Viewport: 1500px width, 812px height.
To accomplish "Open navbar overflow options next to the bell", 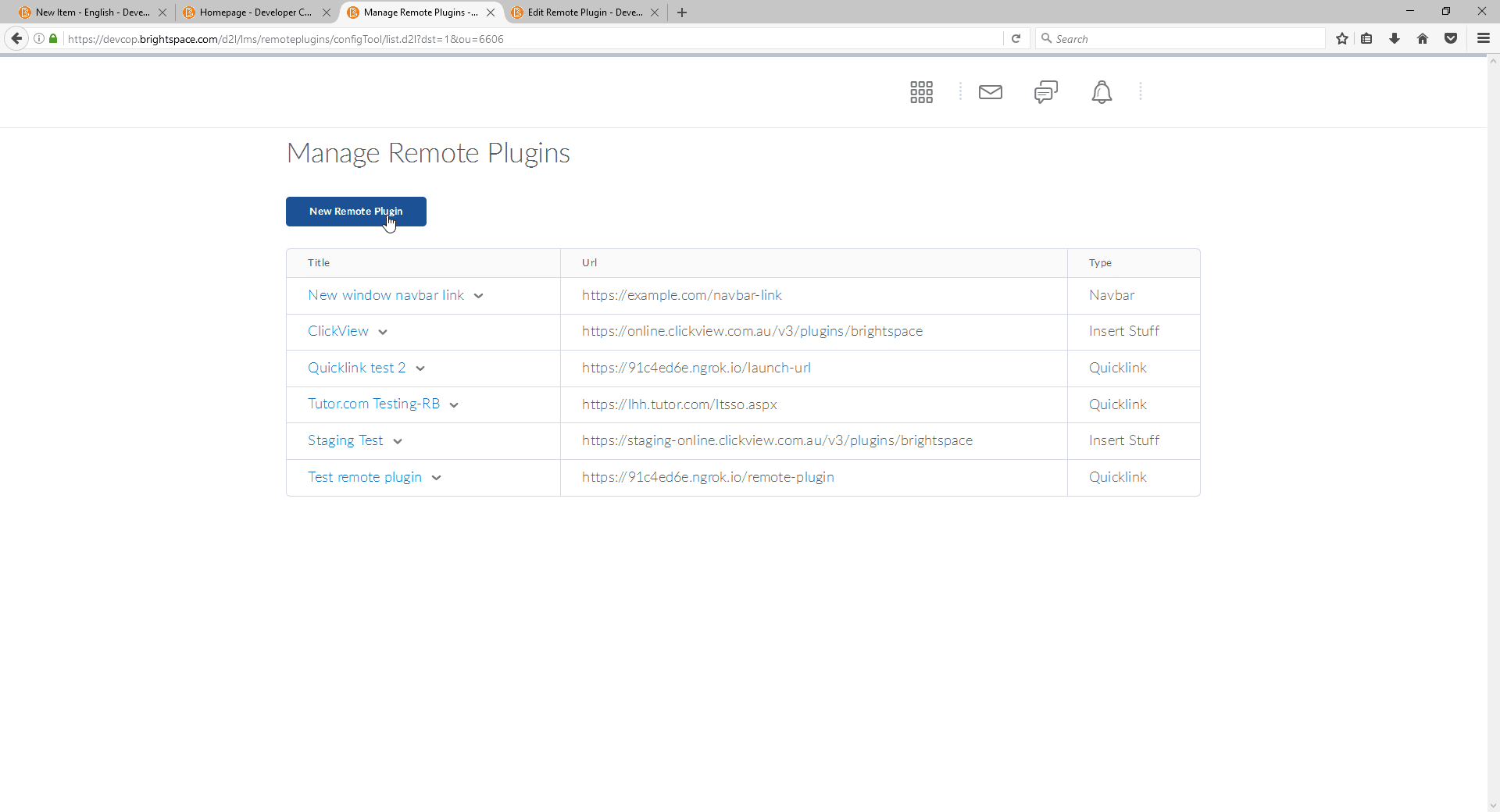I will [1141, 91].
